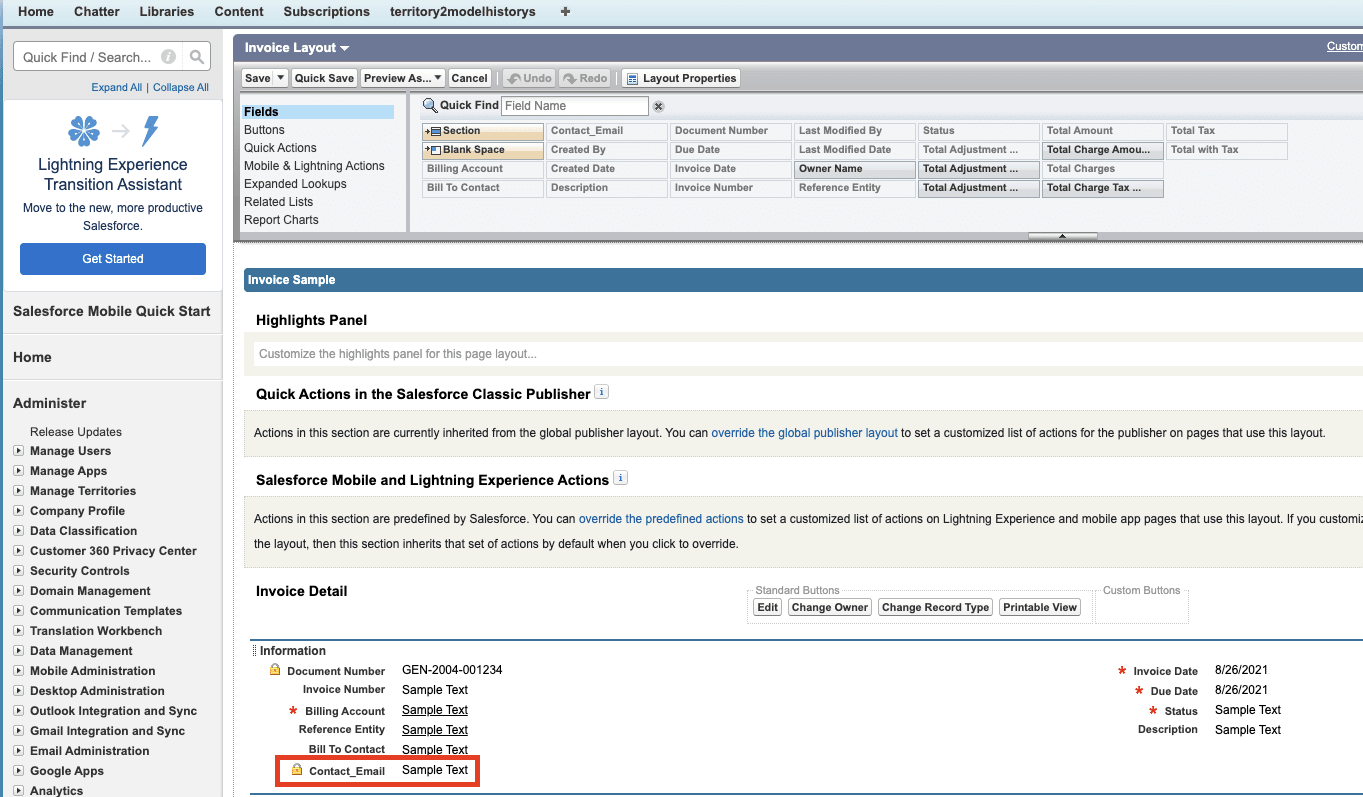The height and width of the screenshot is (797, 1363).
Task: Expand the Security Controls tree node
Action: (x=18, y=571)
